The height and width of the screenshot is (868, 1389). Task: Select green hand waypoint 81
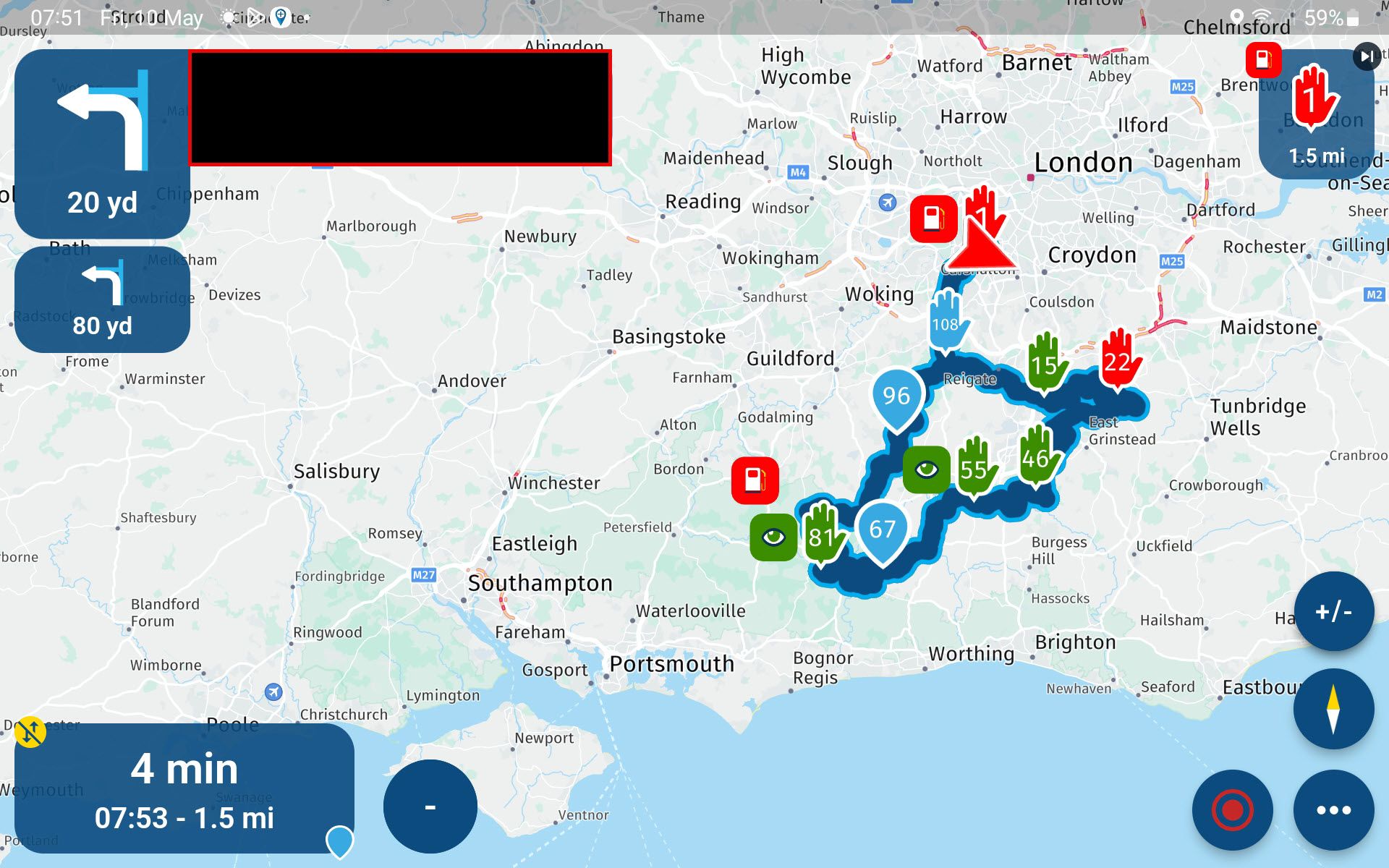[x=823, y=535]
